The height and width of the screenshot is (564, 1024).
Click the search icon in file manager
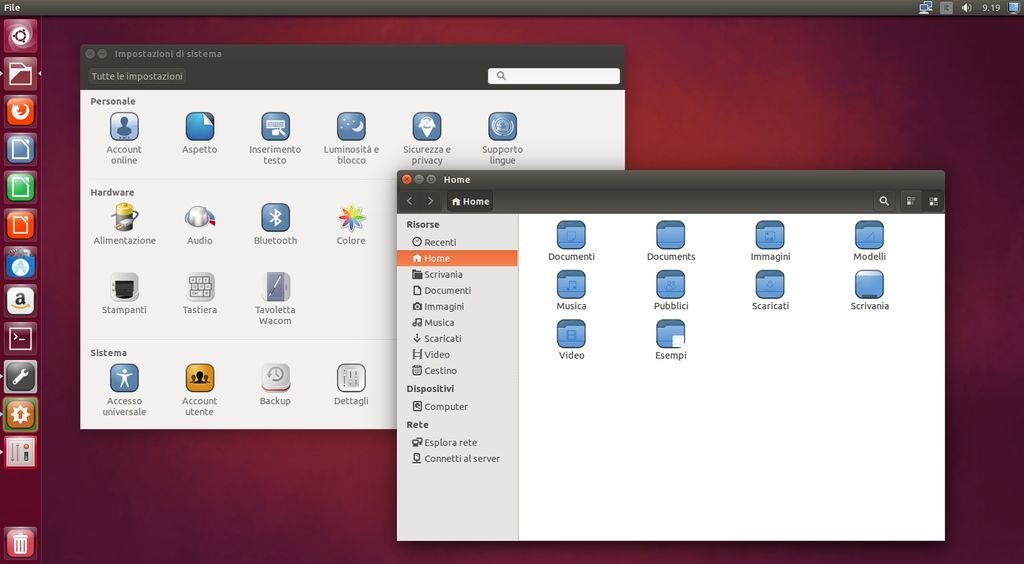point(884,201)
